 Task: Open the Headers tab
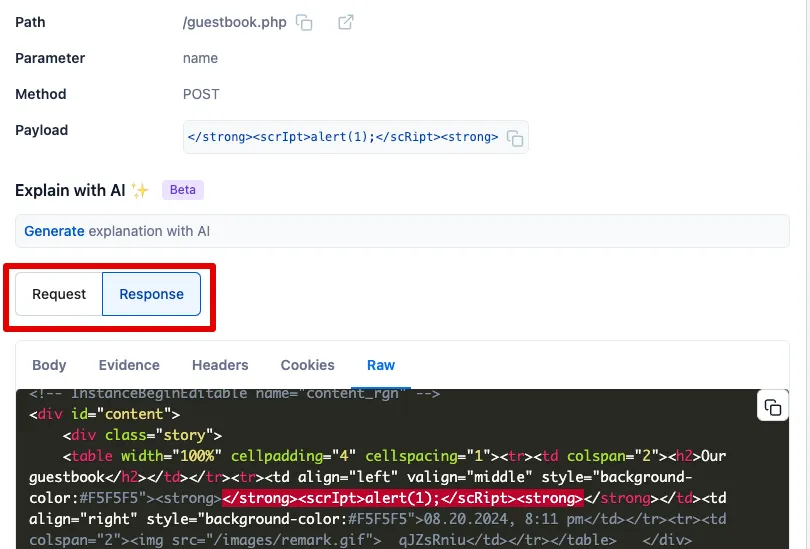pyautogui.click(x=220, y=365)
